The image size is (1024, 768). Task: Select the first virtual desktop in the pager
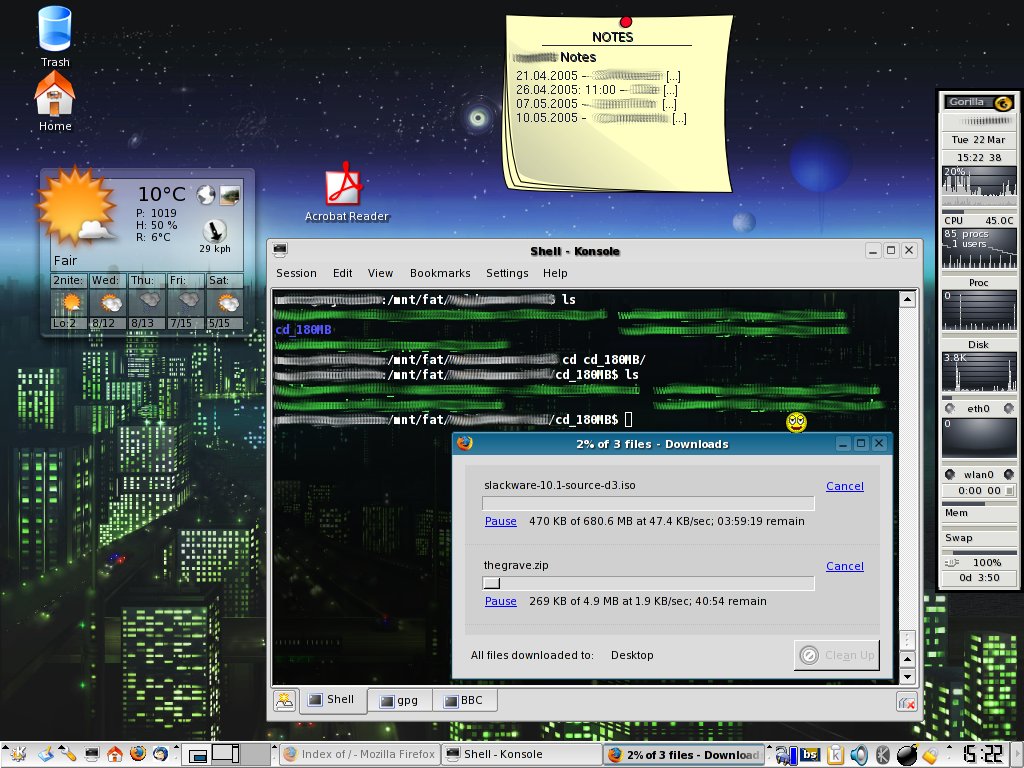(197, 754)
